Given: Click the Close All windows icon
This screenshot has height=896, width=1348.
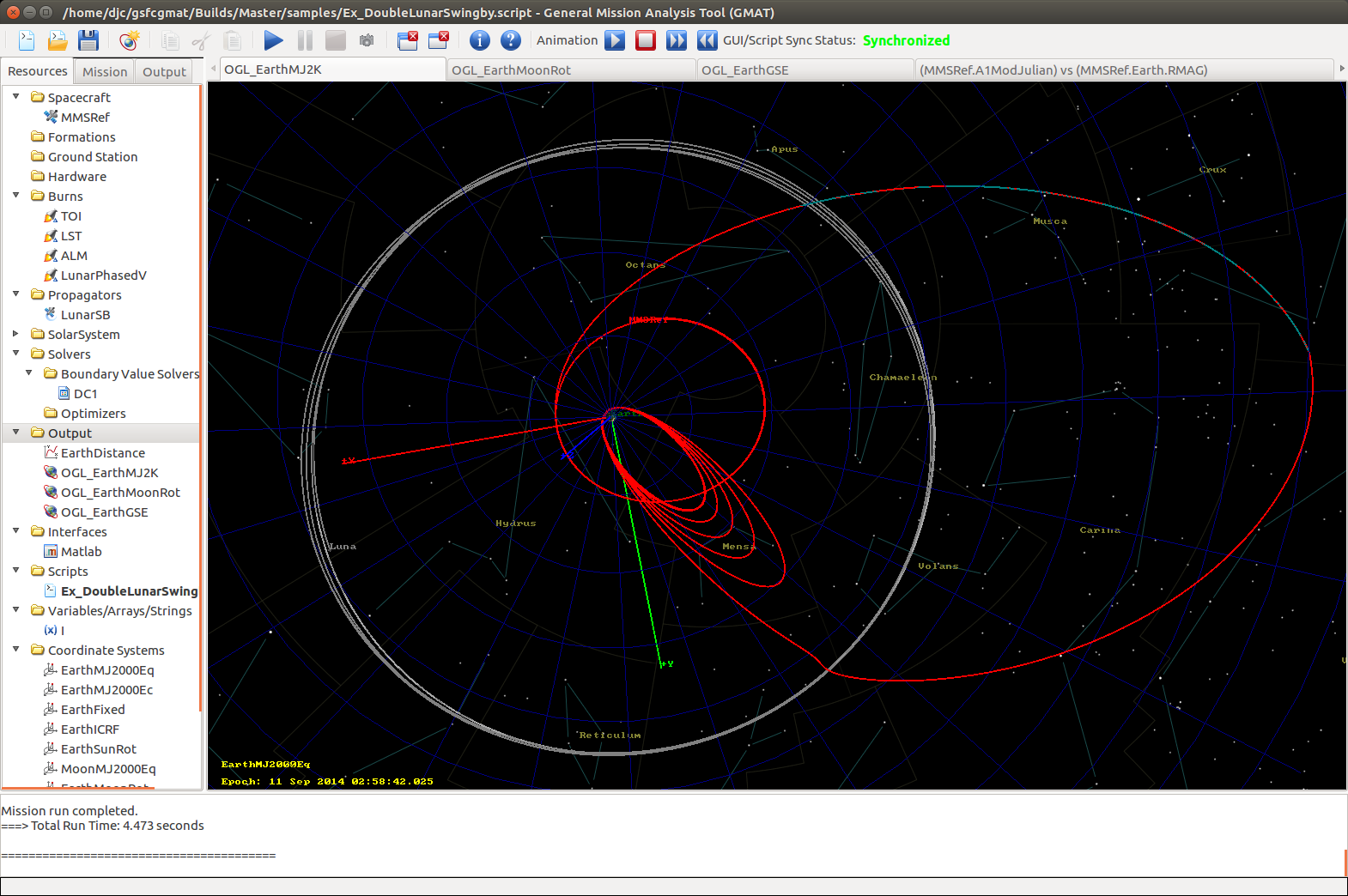Looking at the screenshot, I should coord(408,40).
